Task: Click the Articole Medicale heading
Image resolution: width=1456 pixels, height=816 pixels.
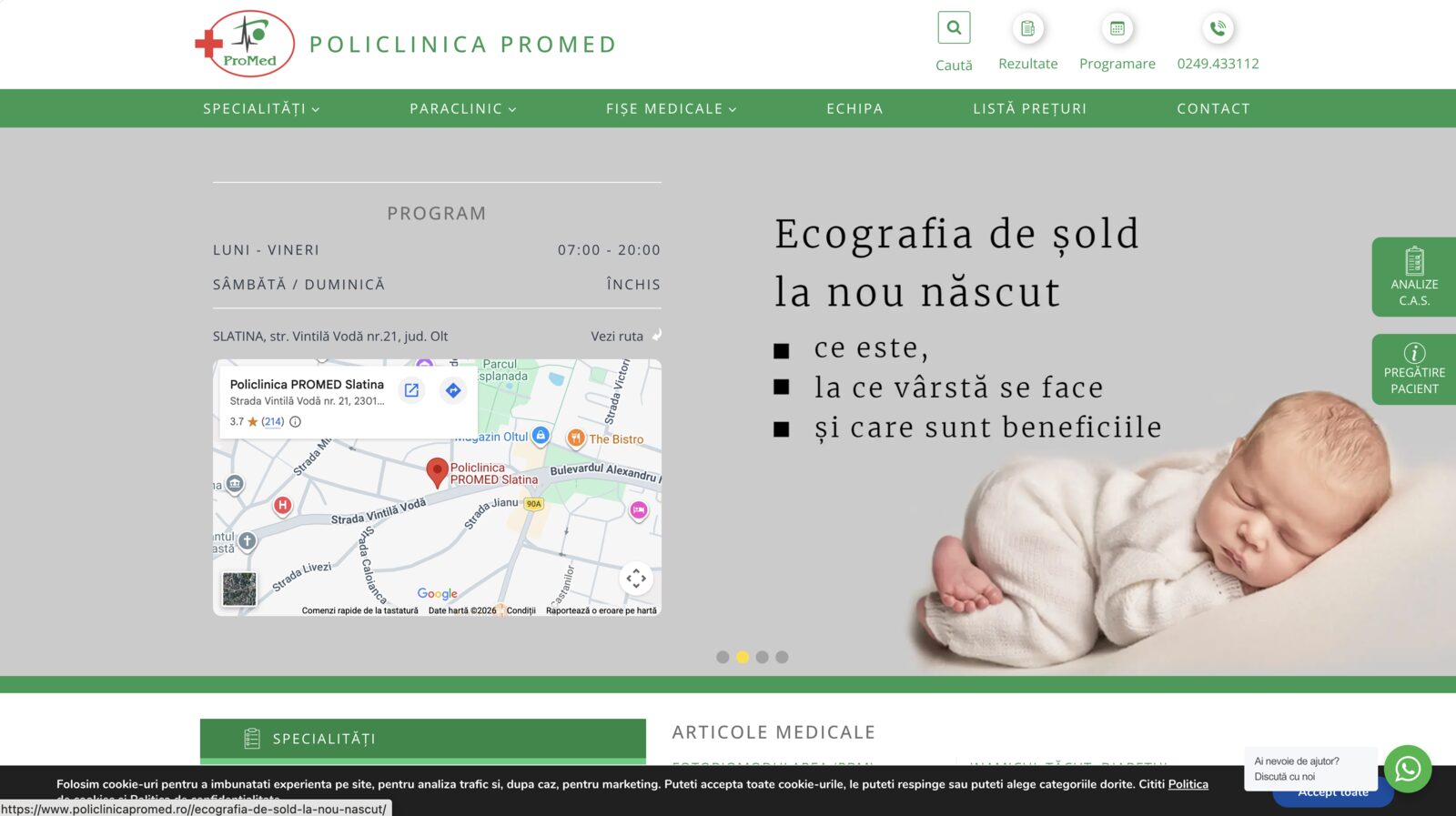Action: click(773, 732)
